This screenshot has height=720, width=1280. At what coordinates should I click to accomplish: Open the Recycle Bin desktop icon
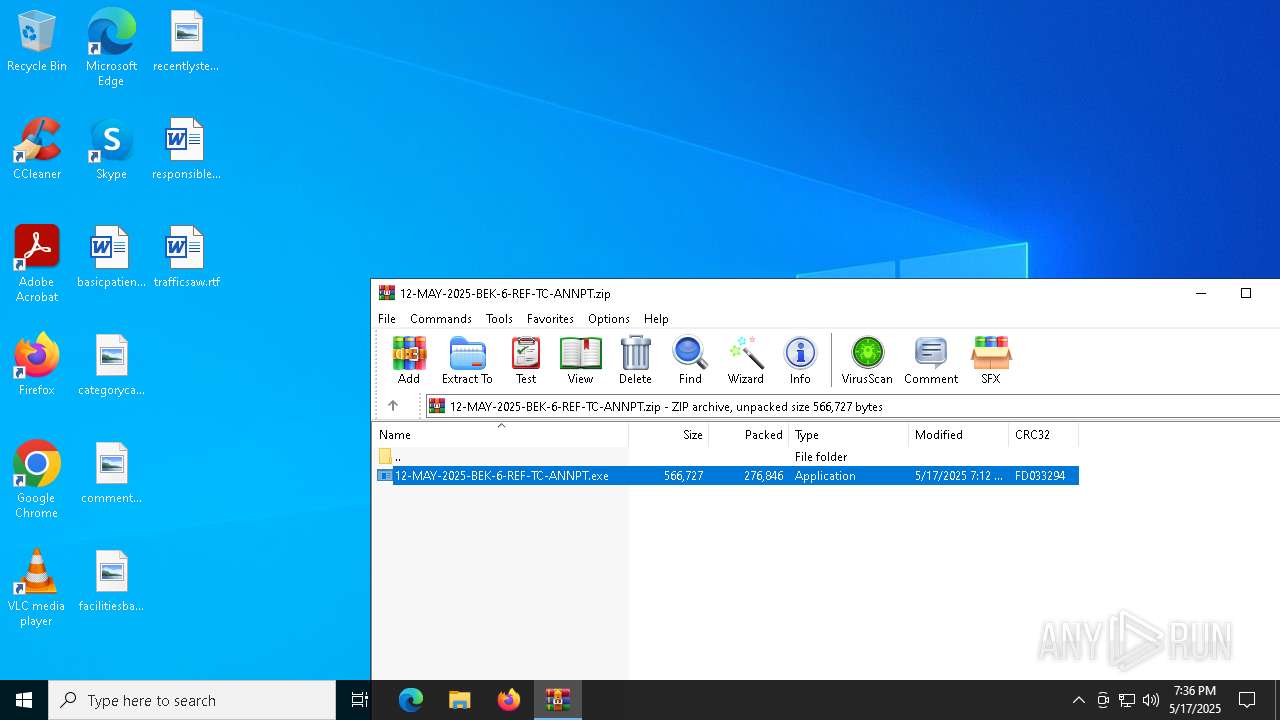(x=37, y=42)
